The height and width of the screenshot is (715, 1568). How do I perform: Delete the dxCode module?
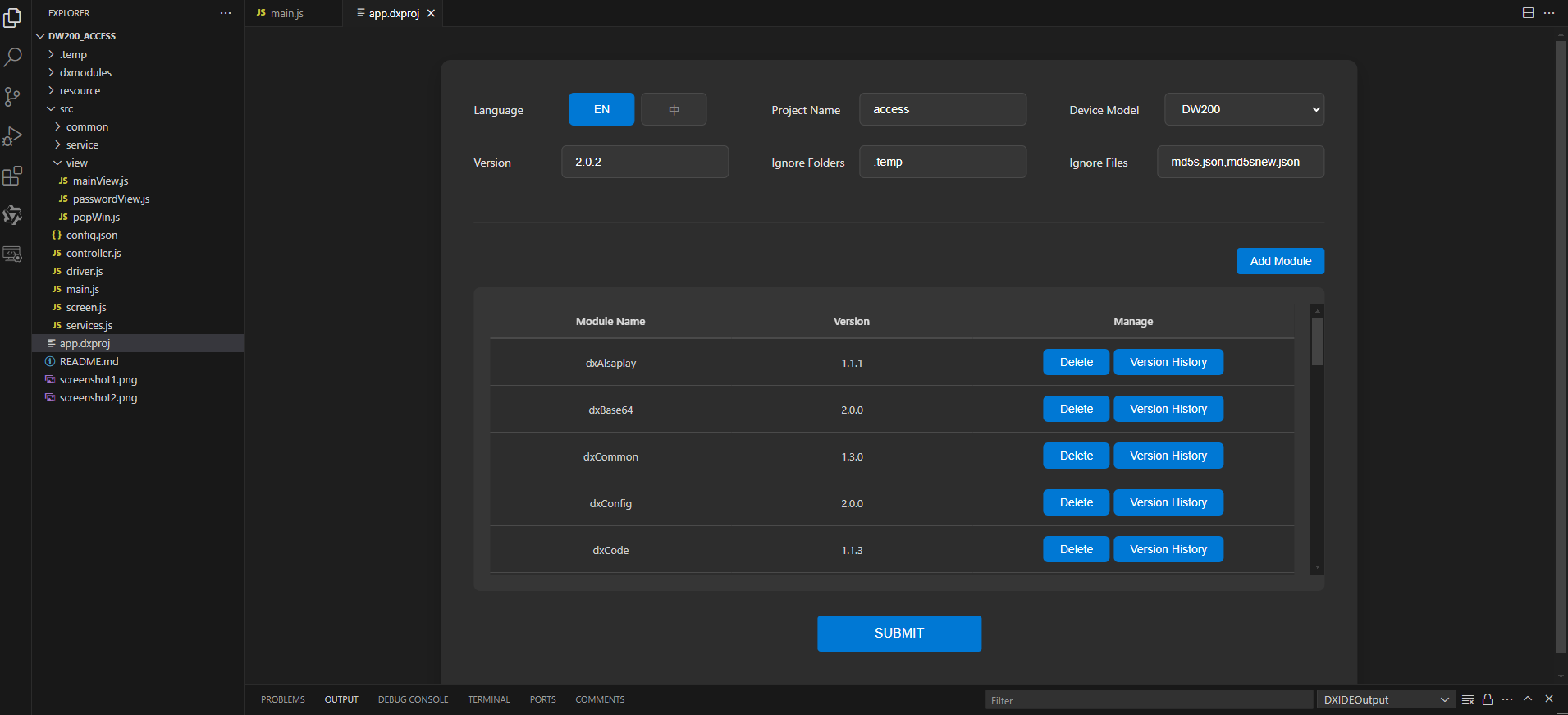[x=1076, y=549]
